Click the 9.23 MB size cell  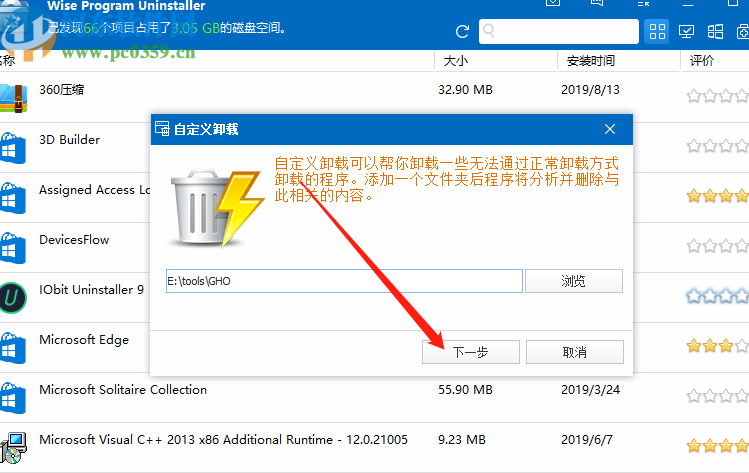[x=461, y=440]
